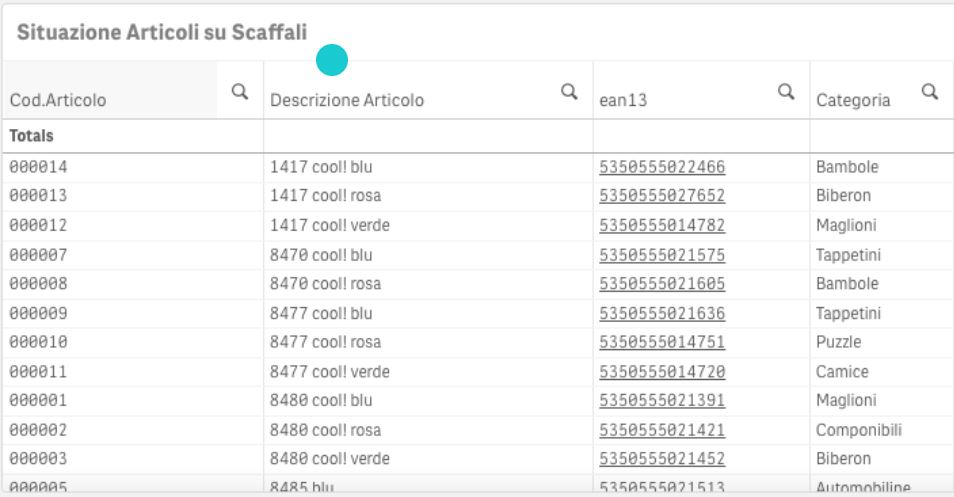Image resolution: width=954 pixels, height=497 pixels.
Task: Select article code 000014 cell
Action: (x=38, y=167)
